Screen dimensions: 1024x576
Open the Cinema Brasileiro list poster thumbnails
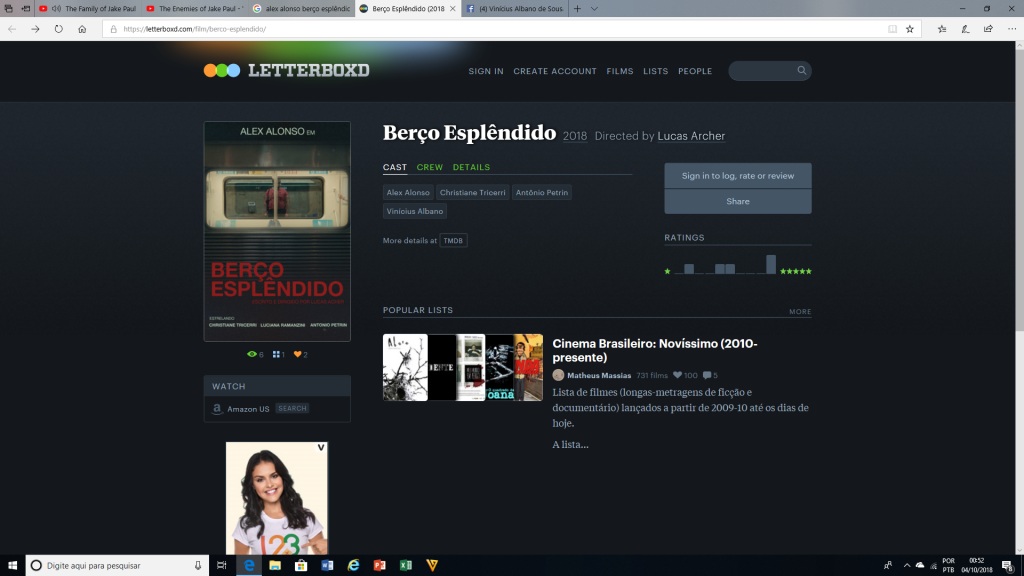click(462, 367)
